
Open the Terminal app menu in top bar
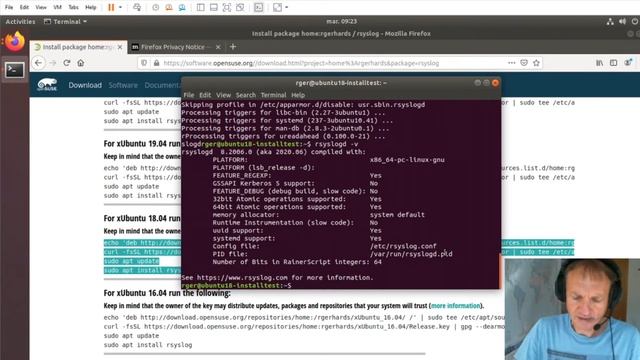pyautogui.click(x=65, y=22)
